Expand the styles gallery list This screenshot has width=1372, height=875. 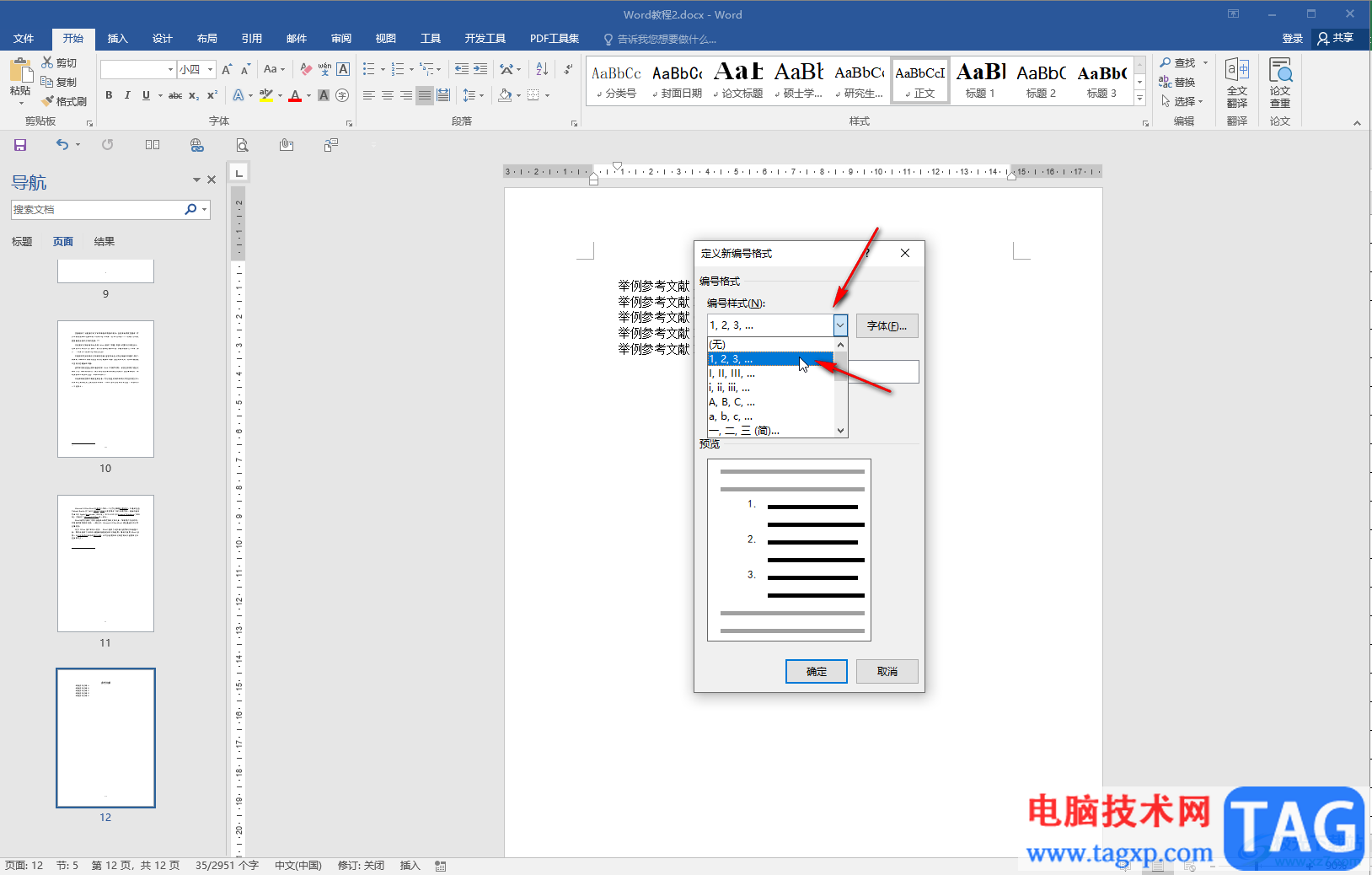point(1139,98)
